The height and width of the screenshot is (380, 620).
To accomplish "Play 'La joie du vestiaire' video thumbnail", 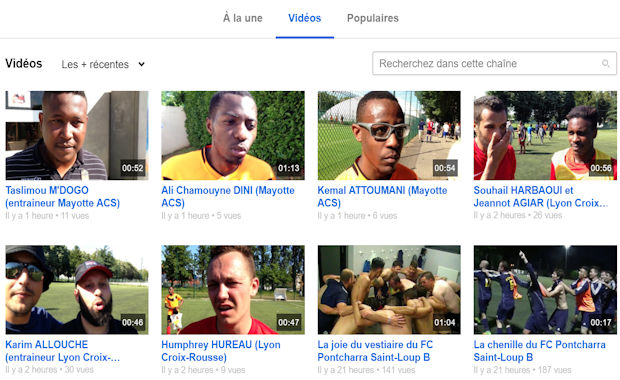I will click(x=389, y=290).
